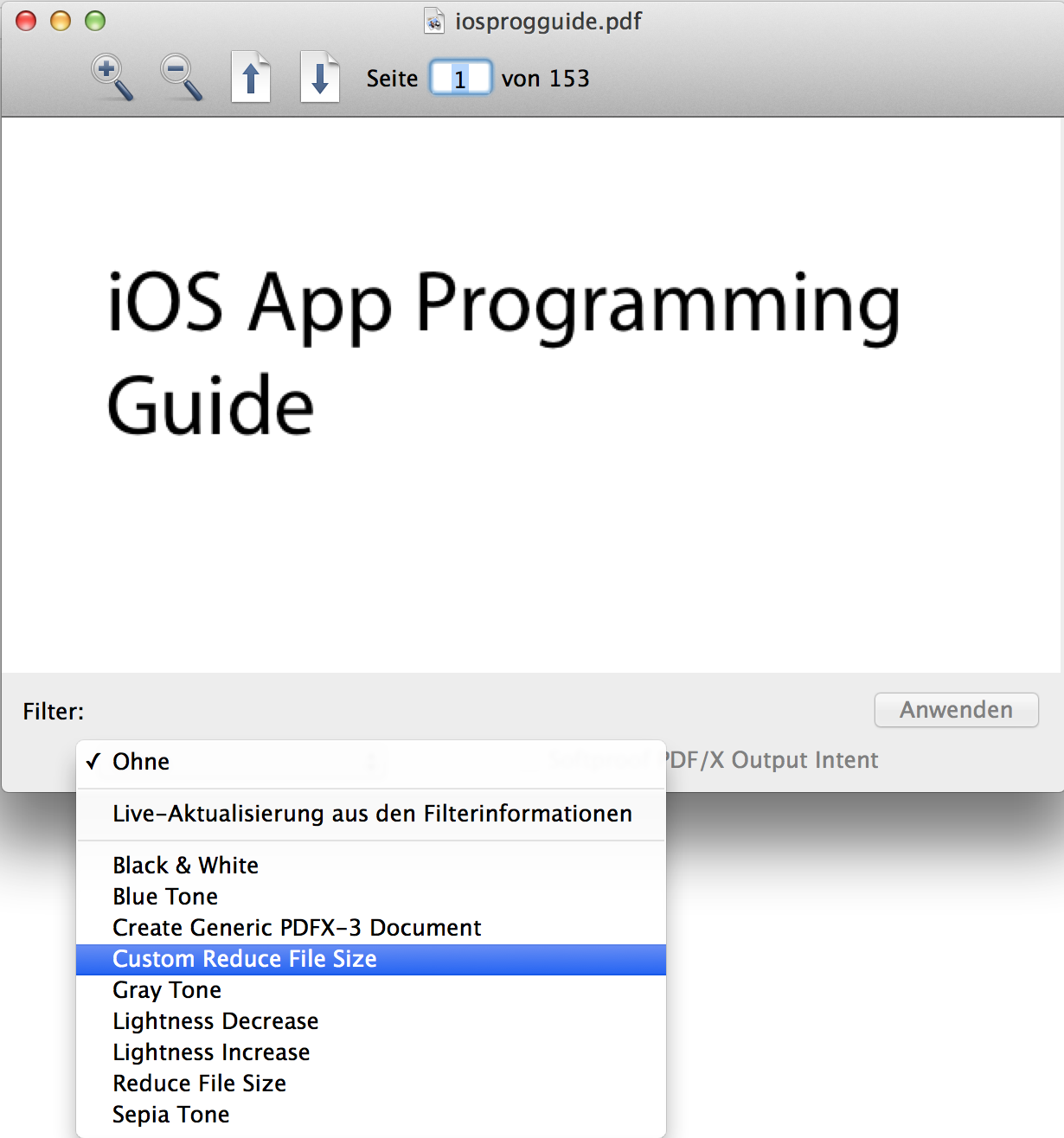Click the green window zoom button
The height and width of the screenshot is (1138, 1064).
click(95, 21)
